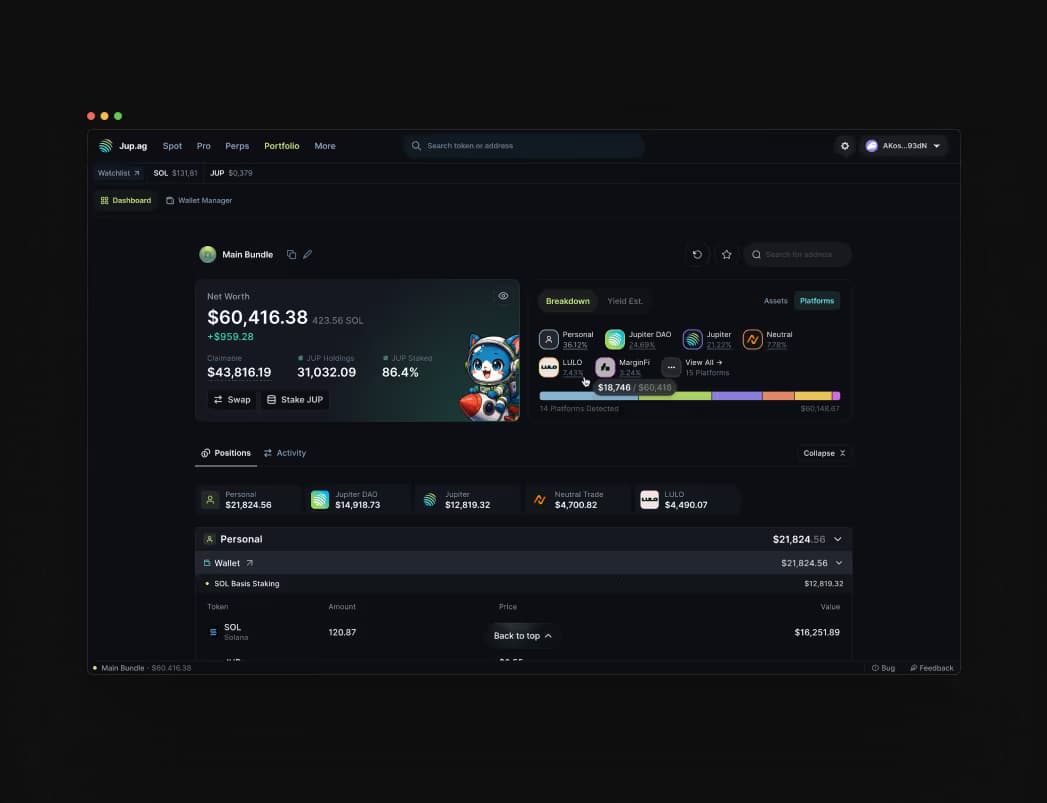Switch breakdown view to Assets
This screenshot has width=1047, height=803.
(x=775, y=301)
